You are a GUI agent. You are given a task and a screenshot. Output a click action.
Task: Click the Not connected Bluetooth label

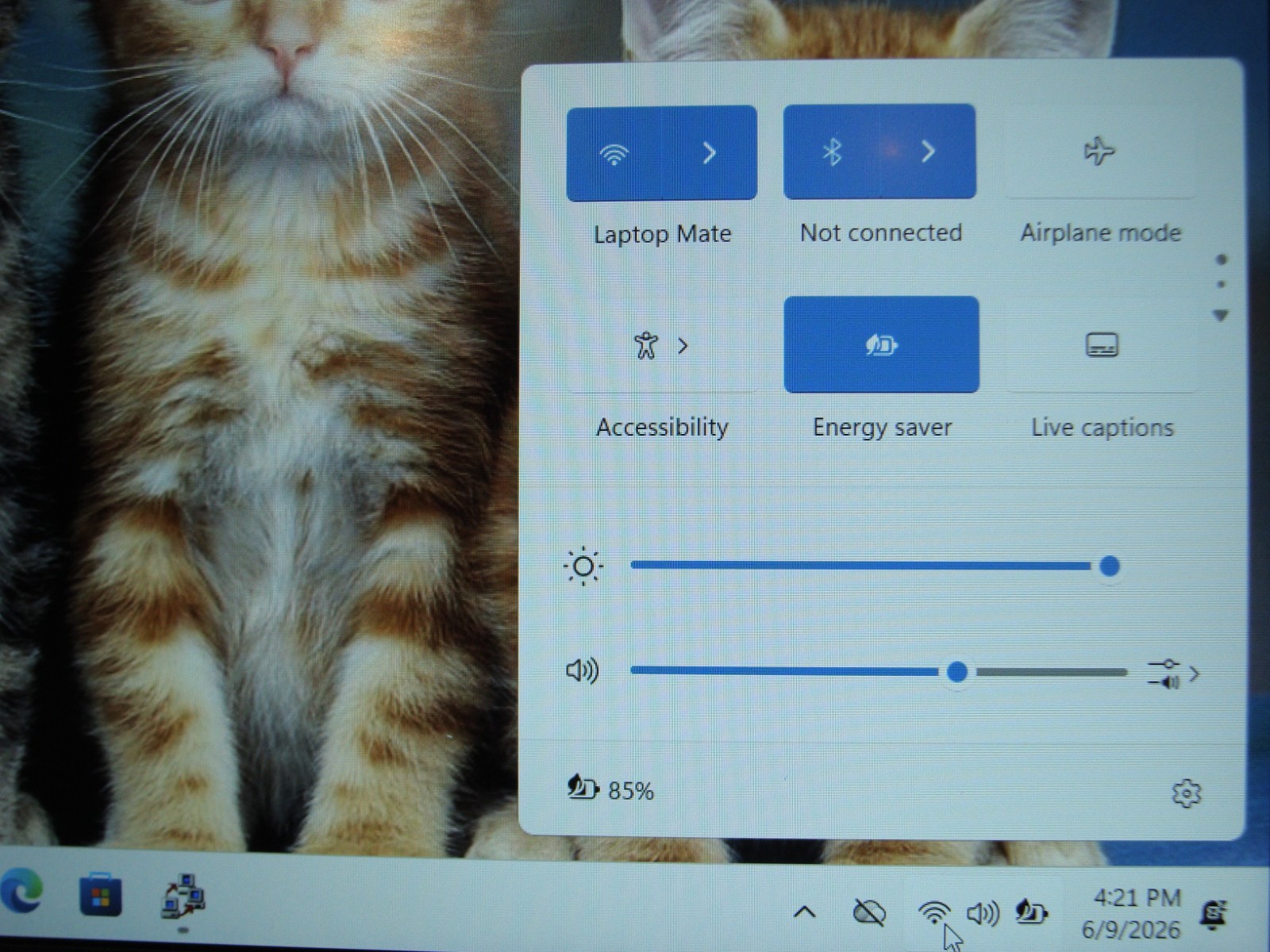pyautogui.click(x=881, y=232)
